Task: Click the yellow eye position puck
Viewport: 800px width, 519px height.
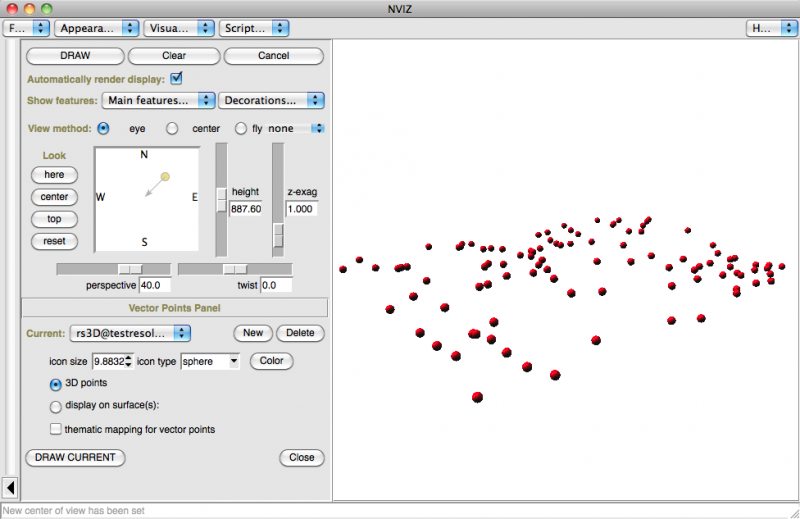Action: (x=165, y=177)
